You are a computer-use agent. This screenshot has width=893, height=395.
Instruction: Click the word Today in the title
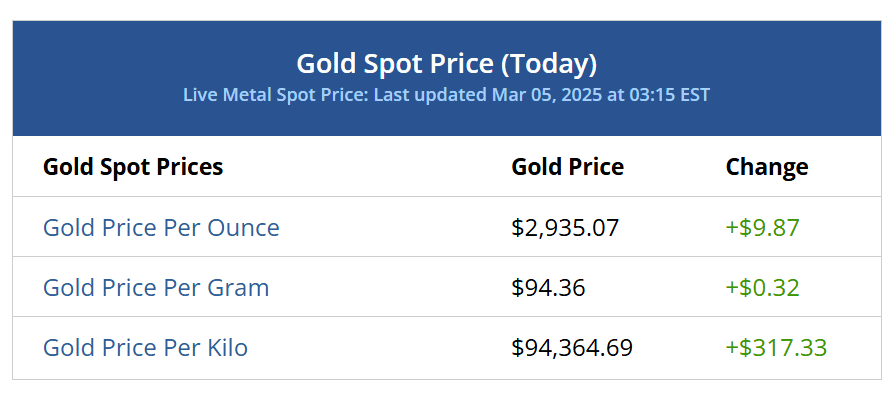(548, 64)
